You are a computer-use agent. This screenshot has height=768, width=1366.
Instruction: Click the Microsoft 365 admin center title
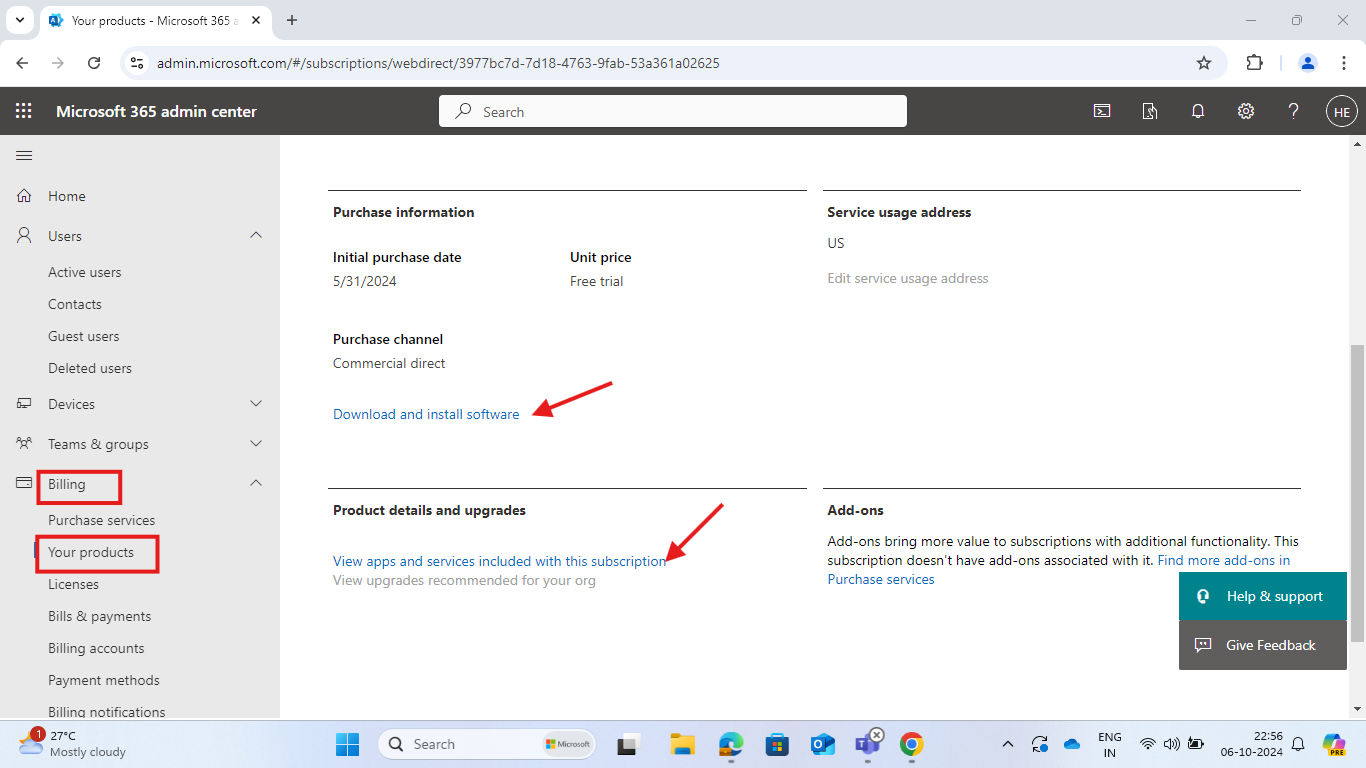pos(156,111)
